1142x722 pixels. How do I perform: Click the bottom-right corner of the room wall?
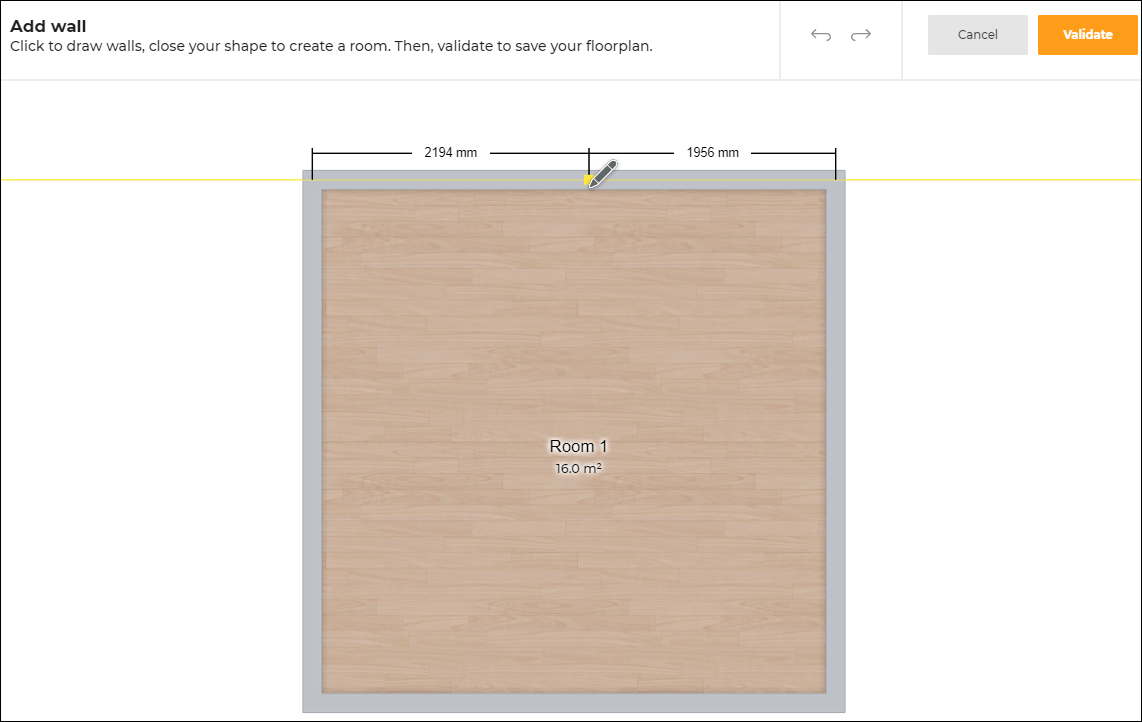point(836,703)
